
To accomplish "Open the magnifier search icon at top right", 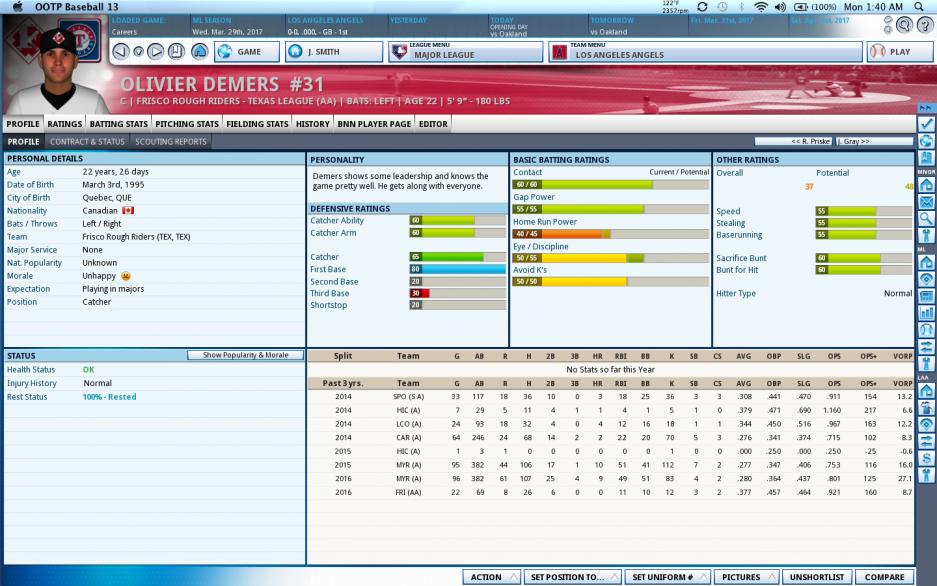I will pyautogui.click(x=904, y=24).
